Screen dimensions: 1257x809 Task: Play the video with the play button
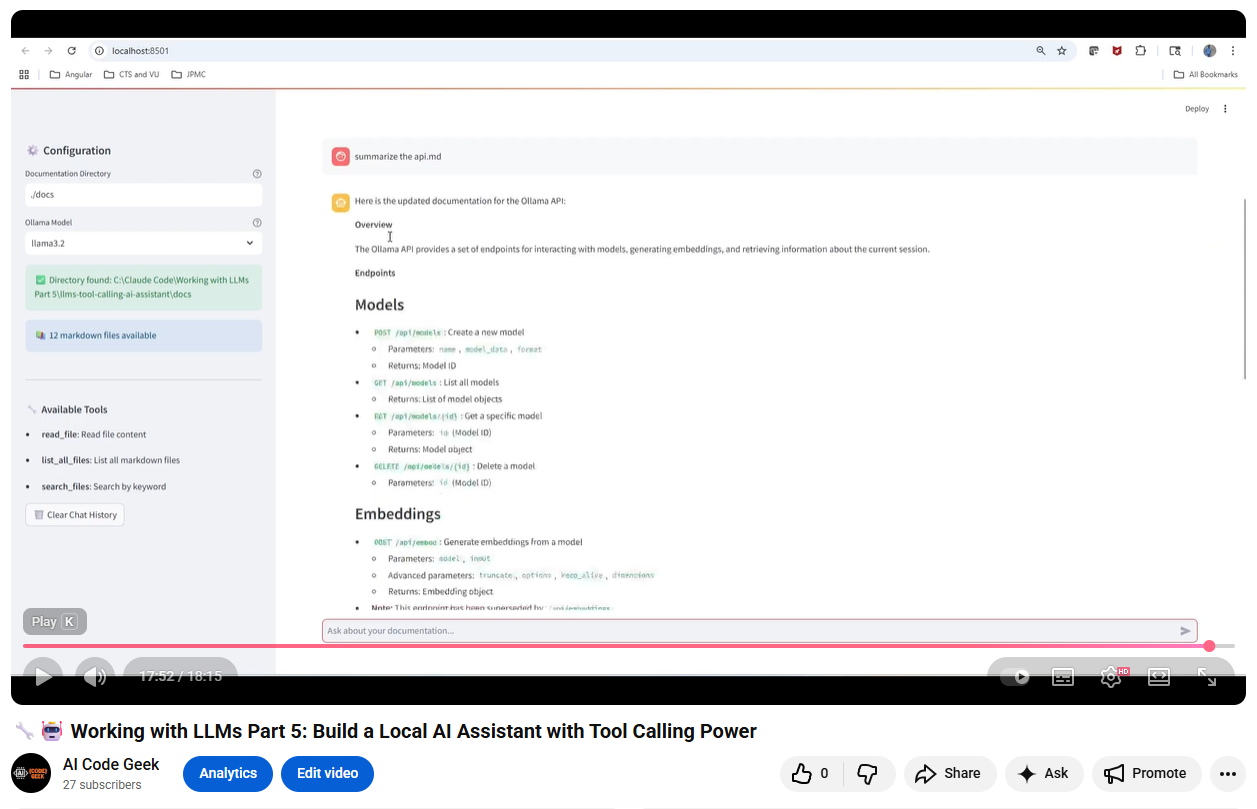point(43,677)
